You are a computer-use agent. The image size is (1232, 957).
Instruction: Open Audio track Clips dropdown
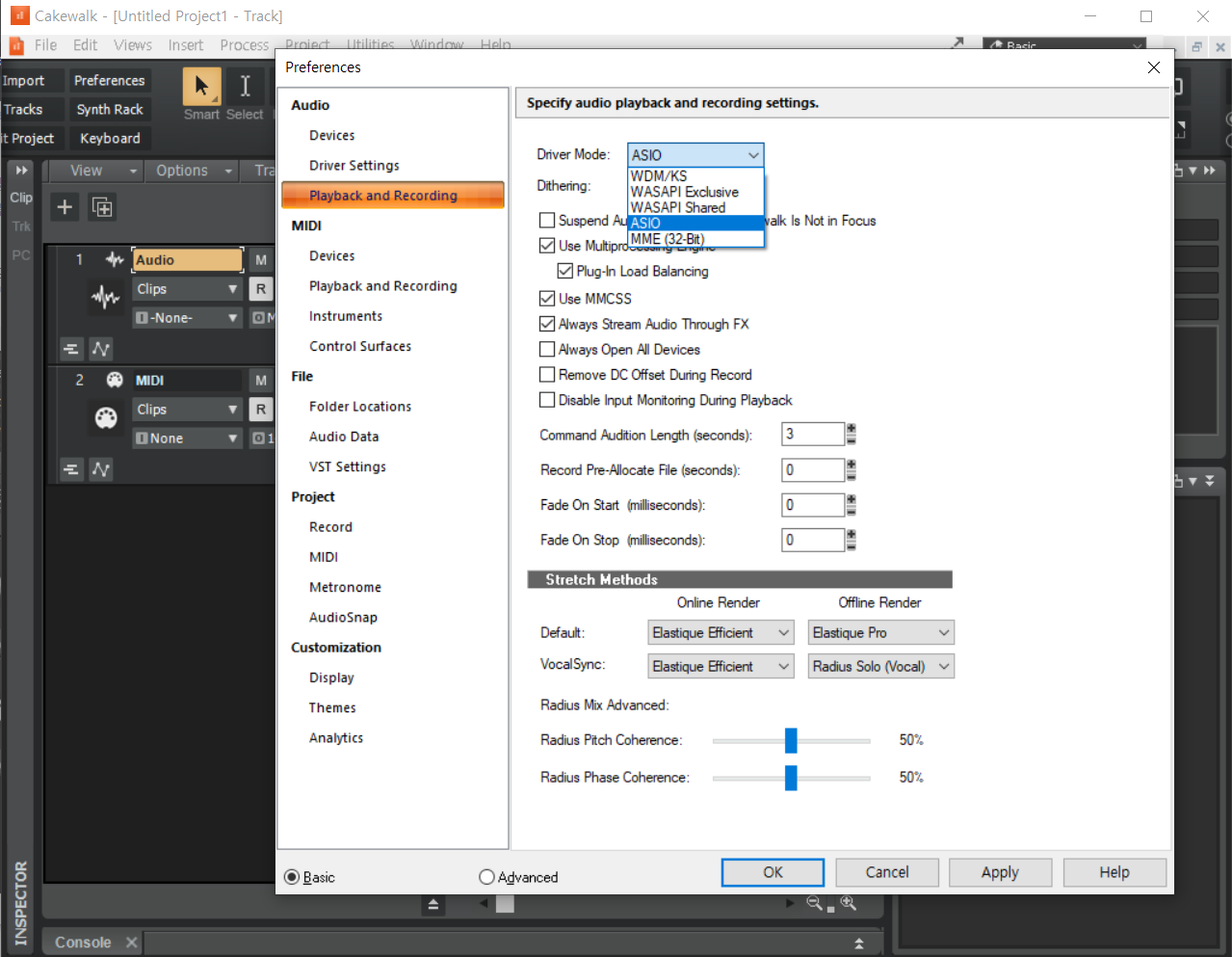click(x=187, y=288)
